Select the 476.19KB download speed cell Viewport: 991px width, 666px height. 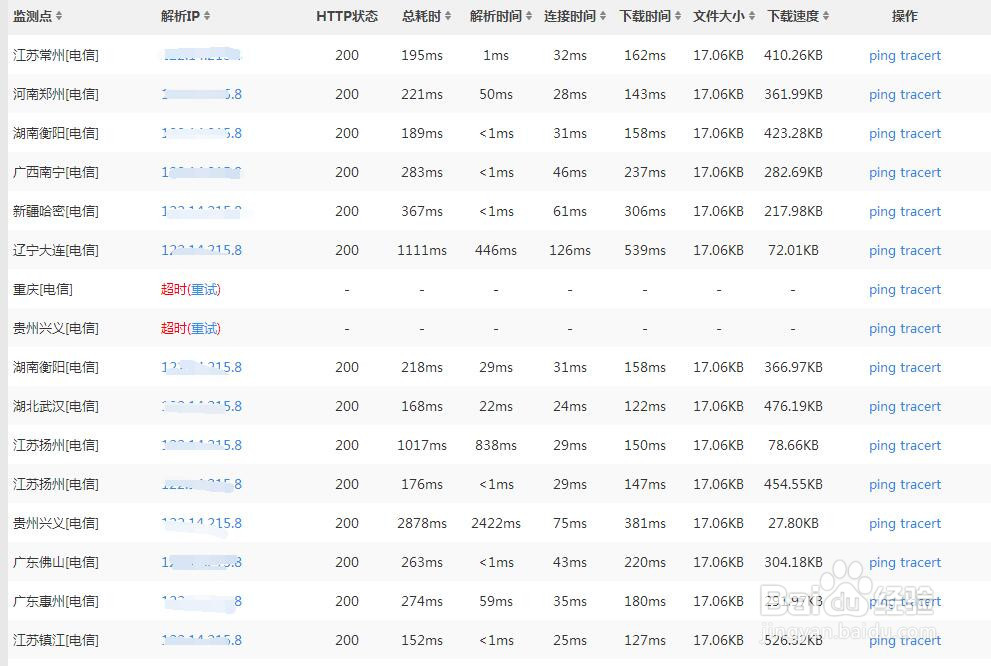click(x=793, y=406)
